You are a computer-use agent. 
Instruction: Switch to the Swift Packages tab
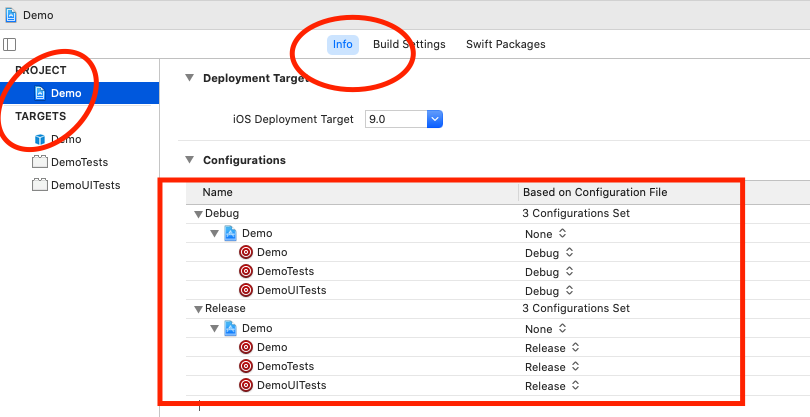click(505, 44)
